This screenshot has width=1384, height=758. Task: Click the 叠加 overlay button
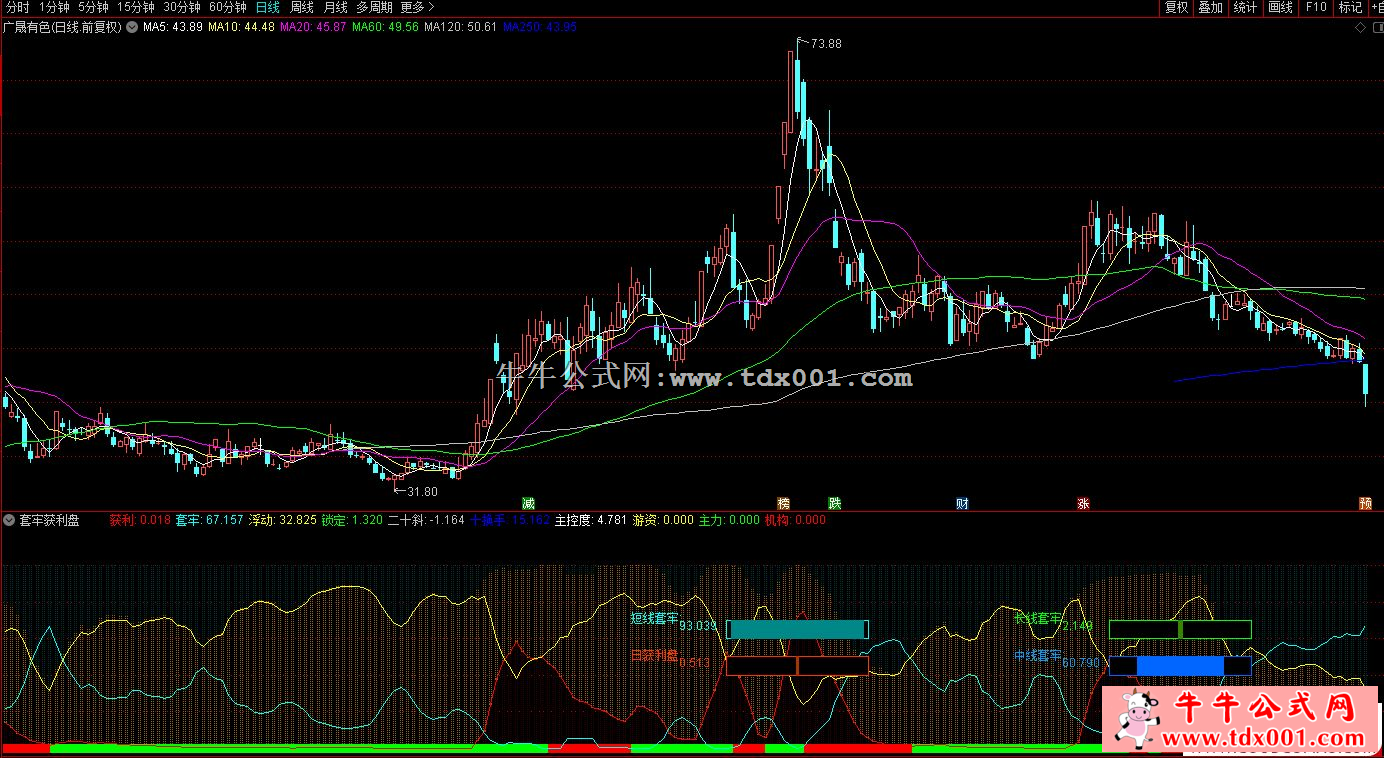pyautogui.click(x=1210, y=7)
